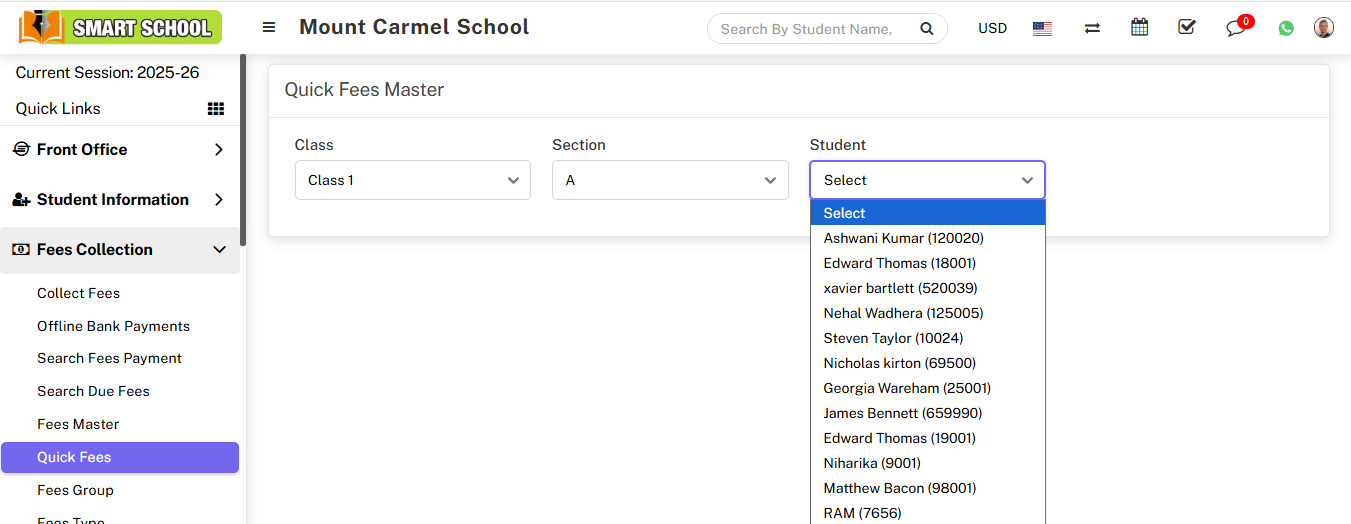Open the Class dropdown
1351x524 pixels.
tap(412, 180)
